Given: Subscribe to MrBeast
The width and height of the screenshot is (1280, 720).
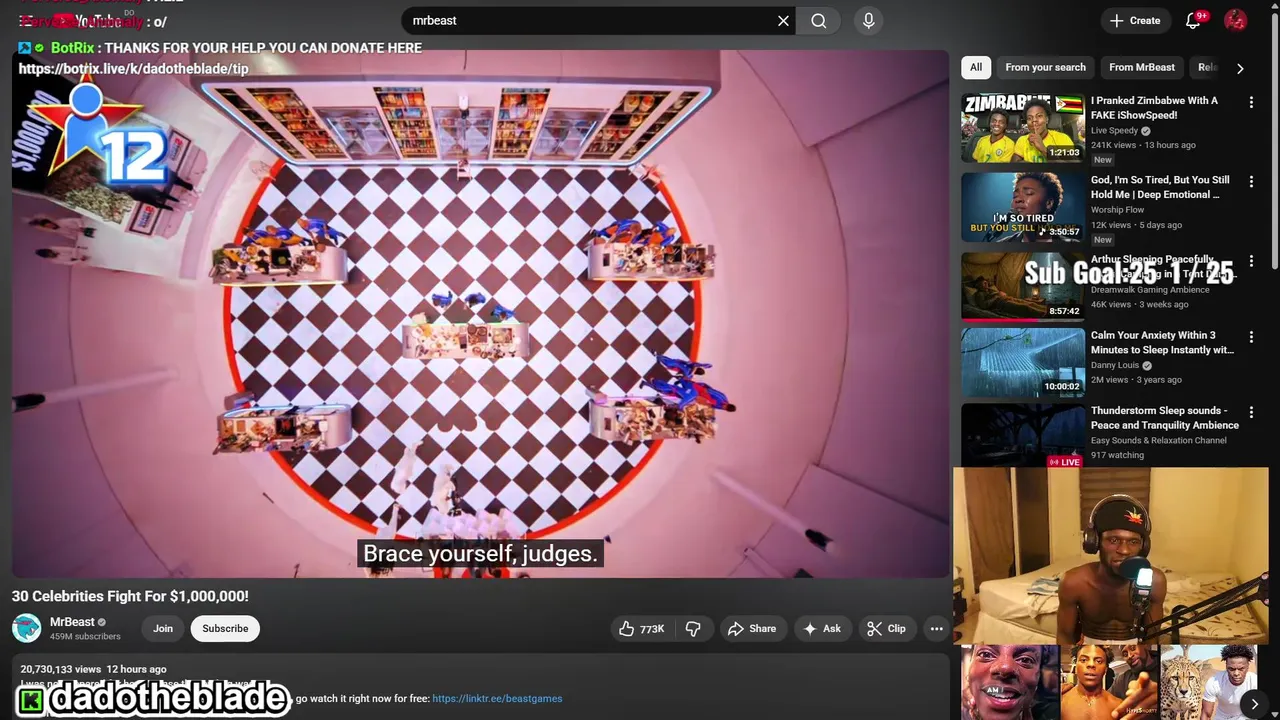Looking at the screenshot, I should [225, 629].
